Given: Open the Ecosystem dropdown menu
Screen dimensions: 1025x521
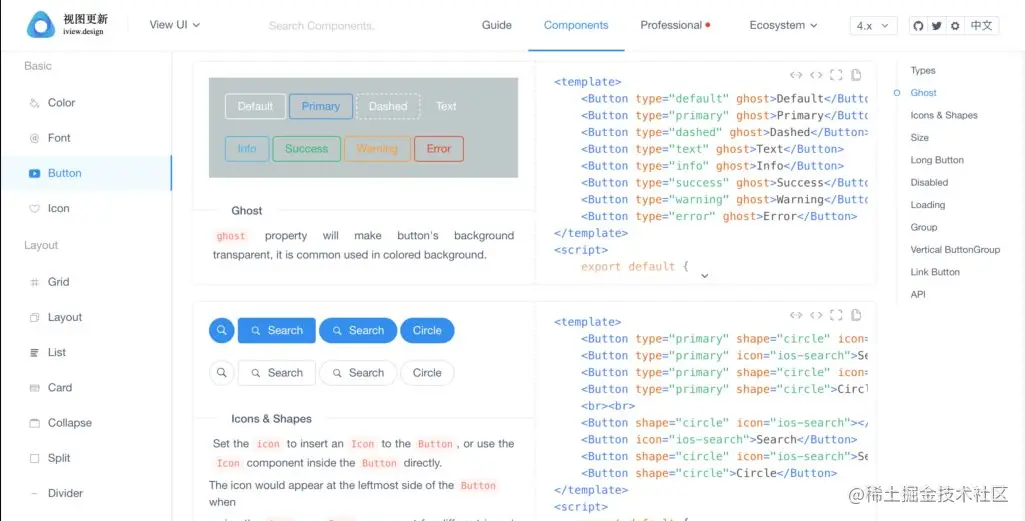Looking at the screenshot, I should [783, 25].
